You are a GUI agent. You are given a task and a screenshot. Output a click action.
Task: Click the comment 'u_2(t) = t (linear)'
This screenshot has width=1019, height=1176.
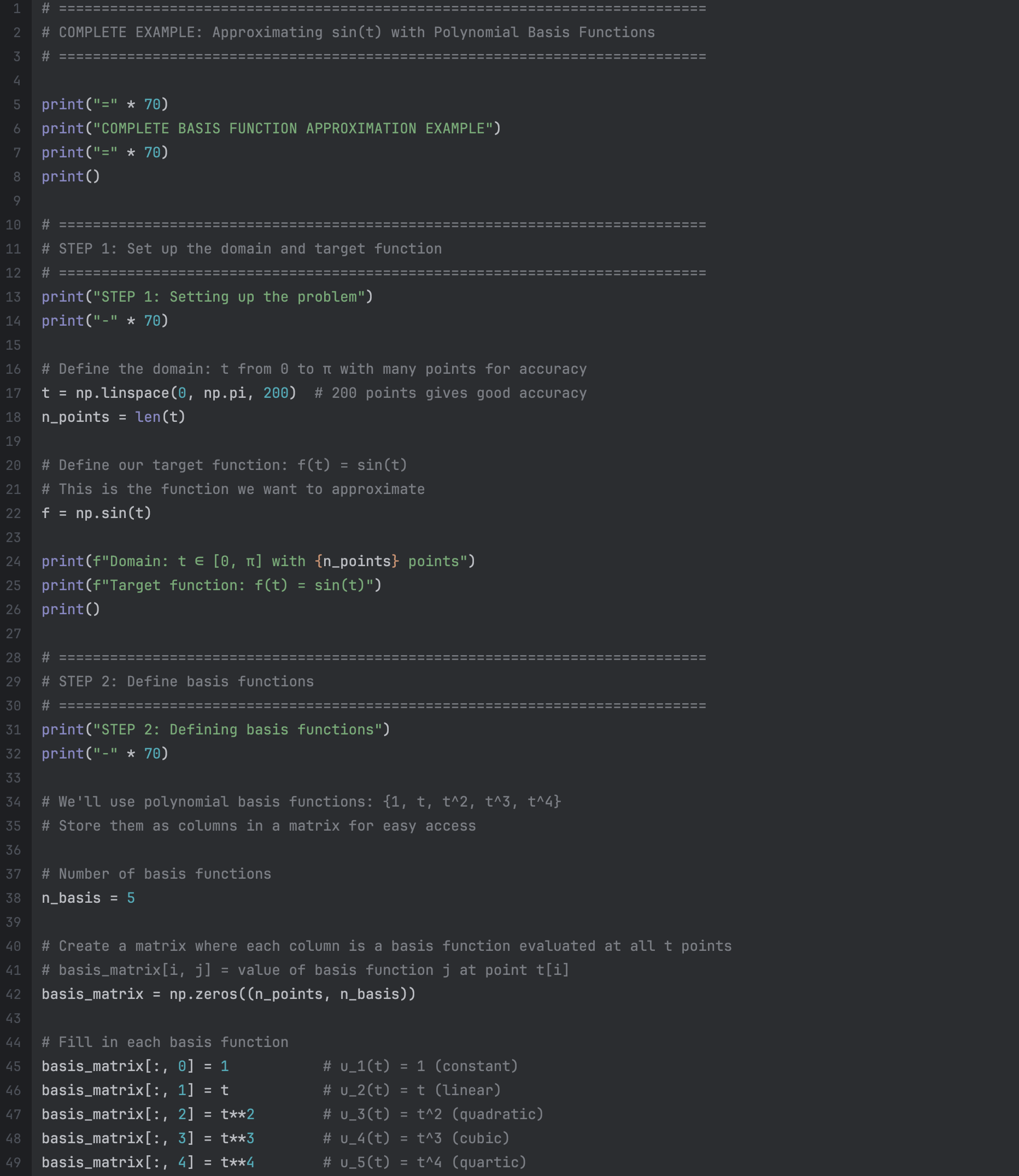(x=412, y=1090)
